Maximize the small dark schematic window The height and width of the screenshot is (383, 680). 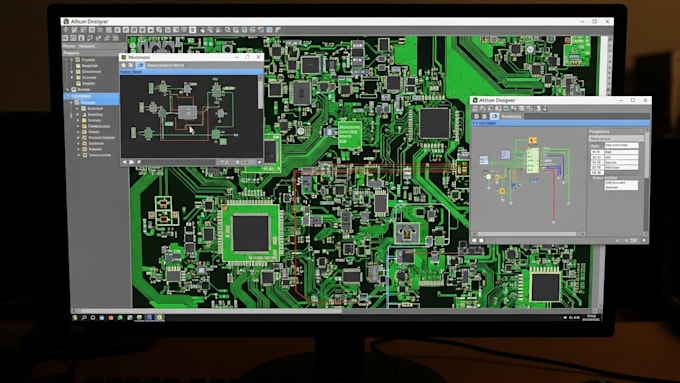pos(248,57)
